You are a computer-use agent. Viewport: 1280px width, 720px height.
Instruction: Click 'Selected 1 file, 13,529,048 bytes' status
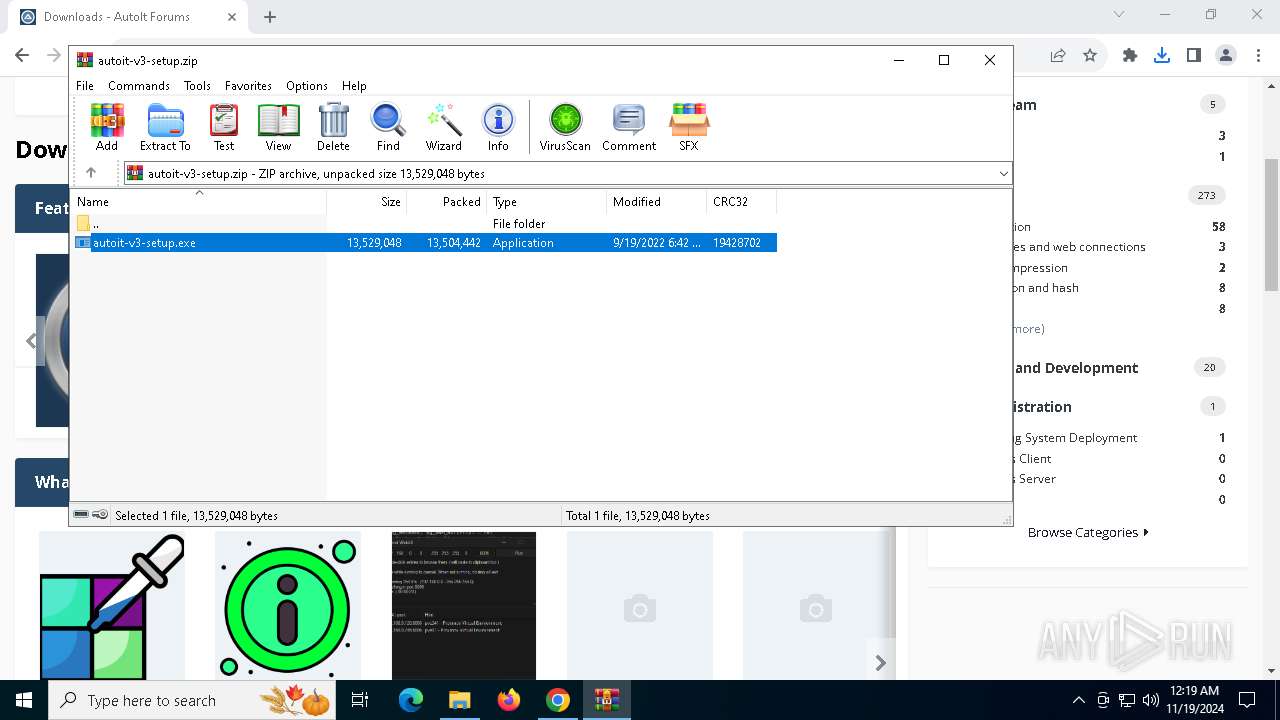tap(196, 516)
